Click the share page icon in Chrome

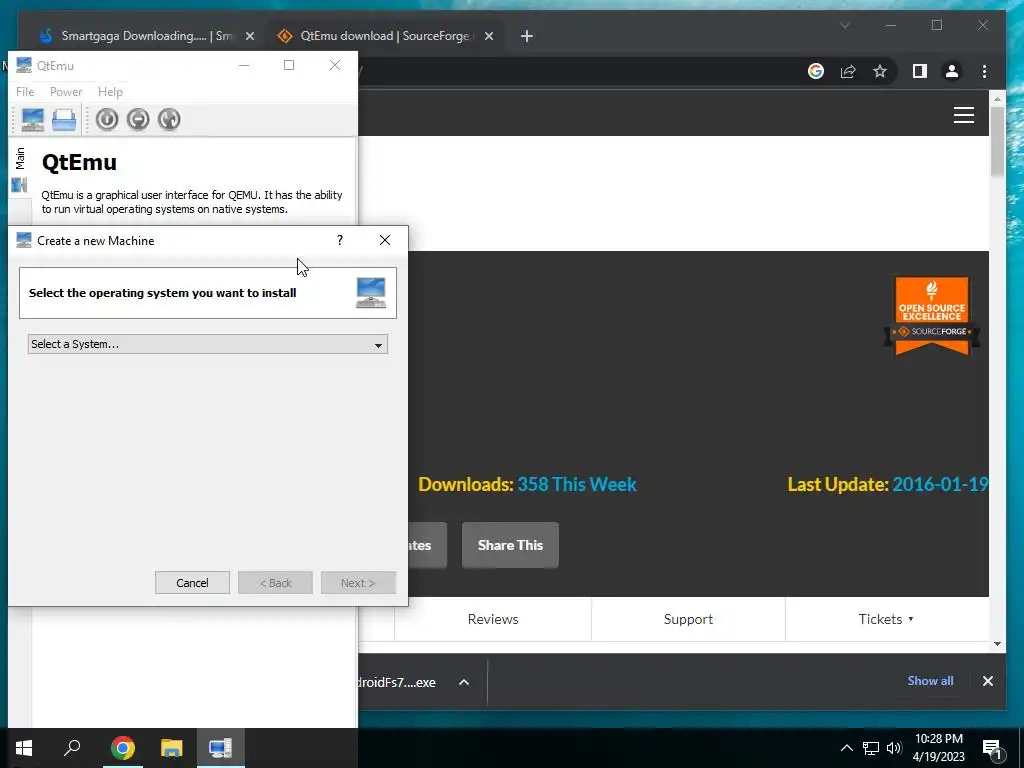point(848,71)
